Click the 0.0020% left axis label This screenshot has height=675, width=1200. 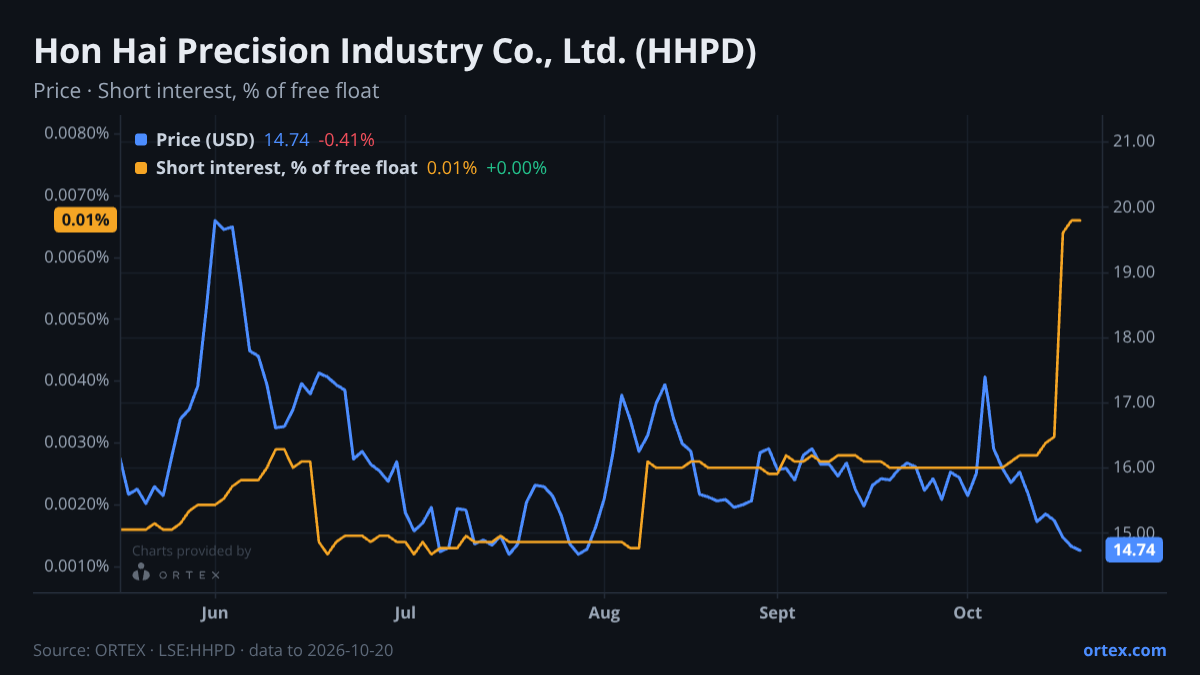[76, 504]
